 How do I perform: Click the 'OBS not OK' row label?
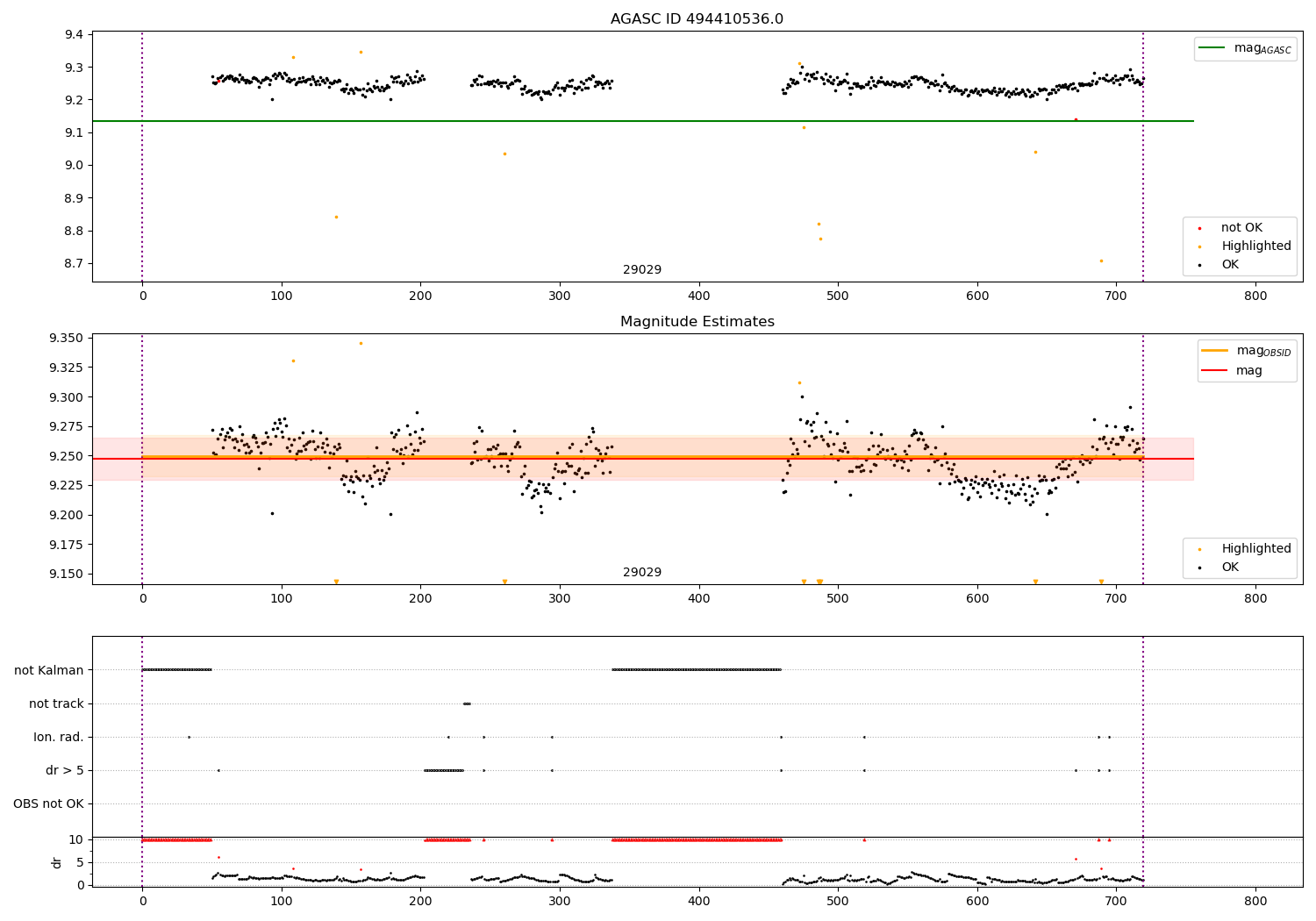(49, 803)
